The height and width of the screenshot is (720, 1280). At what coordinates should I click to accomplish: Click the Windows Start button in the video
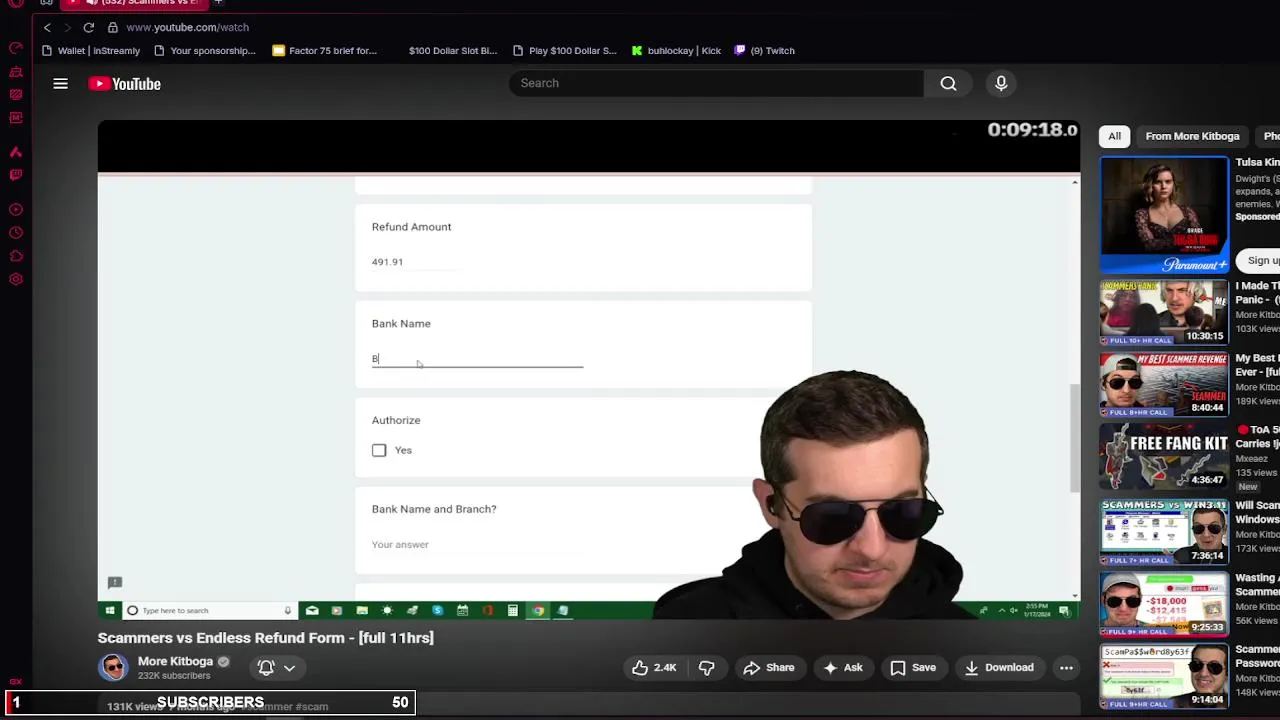pos(108,610)
